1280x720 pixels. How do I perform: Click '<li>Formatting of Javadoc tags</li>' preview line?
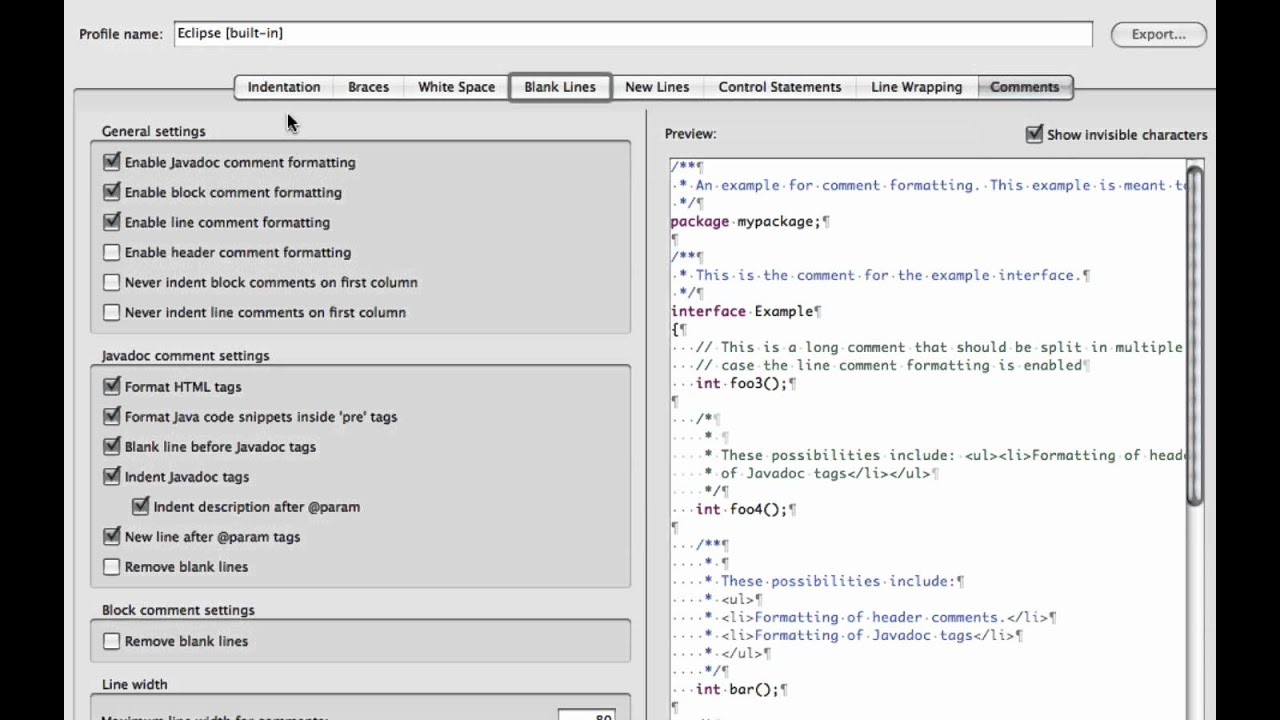click(871, 635)
